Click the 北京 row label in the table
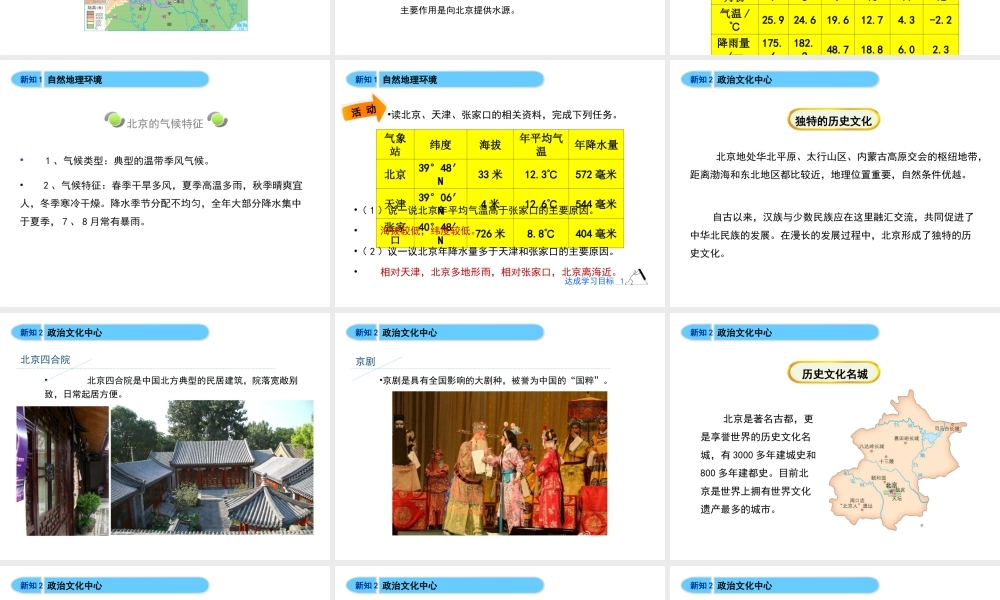Screen dimensions: 1000x600 (395, 174)
